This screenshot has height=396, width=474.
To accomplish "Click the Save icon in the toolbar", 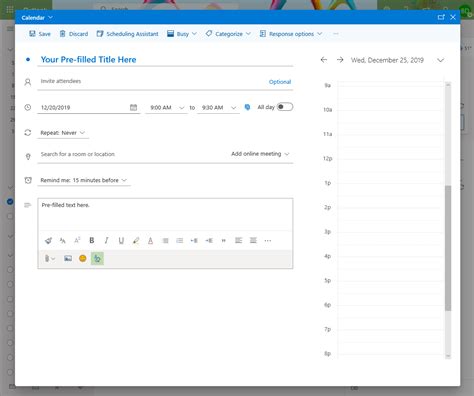I will pyautogui.click(x=32, y=34).
